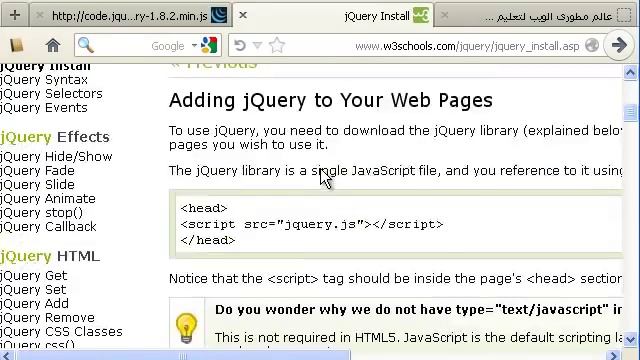Open jQuery Add link
Image resolution: width=640 pixels, height=360 pixels.
(34, 303)
